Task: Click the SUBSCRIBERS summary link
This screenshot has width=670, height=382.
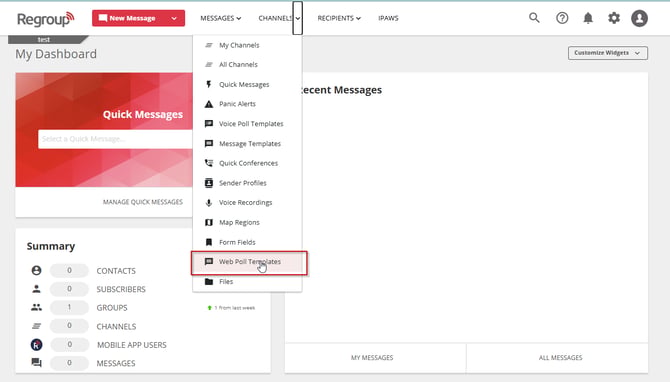Action: tap(121, 289)
